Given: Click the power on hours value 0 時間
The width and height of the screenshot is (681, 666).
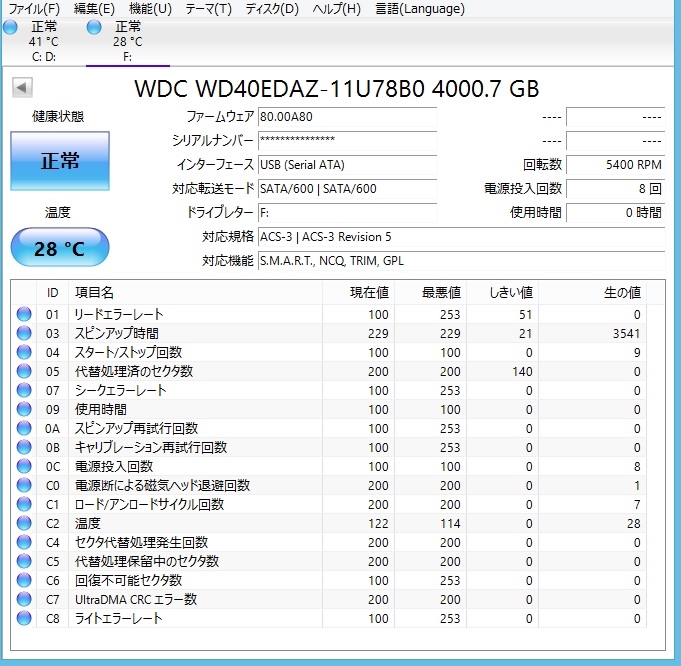Looking at the screenshot, I should click(x=615, y=212).
